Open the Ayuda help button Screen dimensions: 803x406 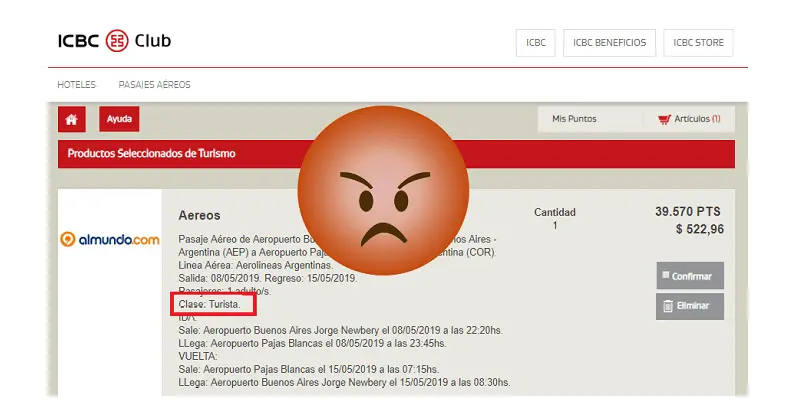(x=119, y=119)
